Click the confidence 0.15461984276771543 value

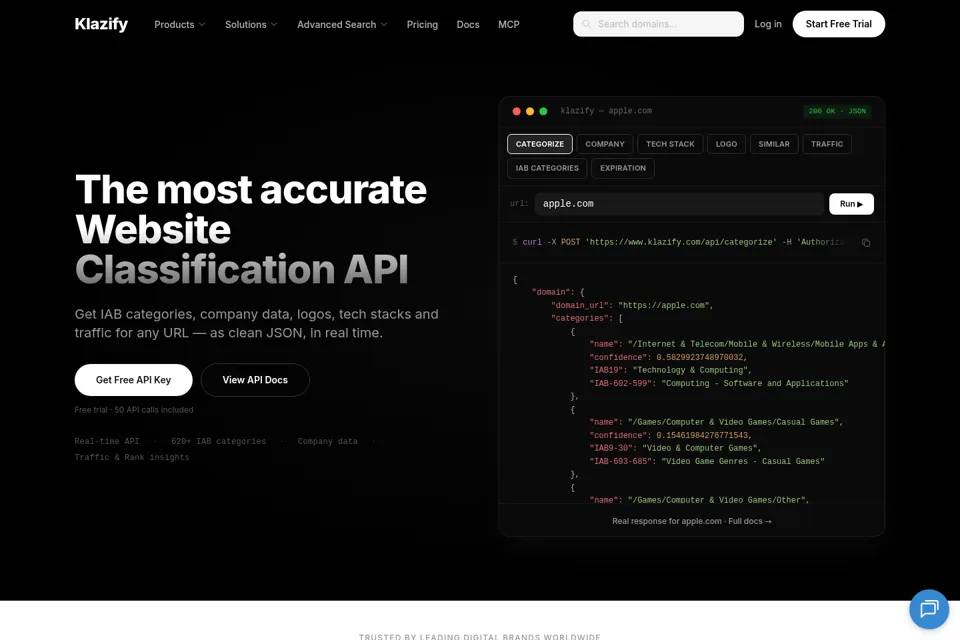703,435
